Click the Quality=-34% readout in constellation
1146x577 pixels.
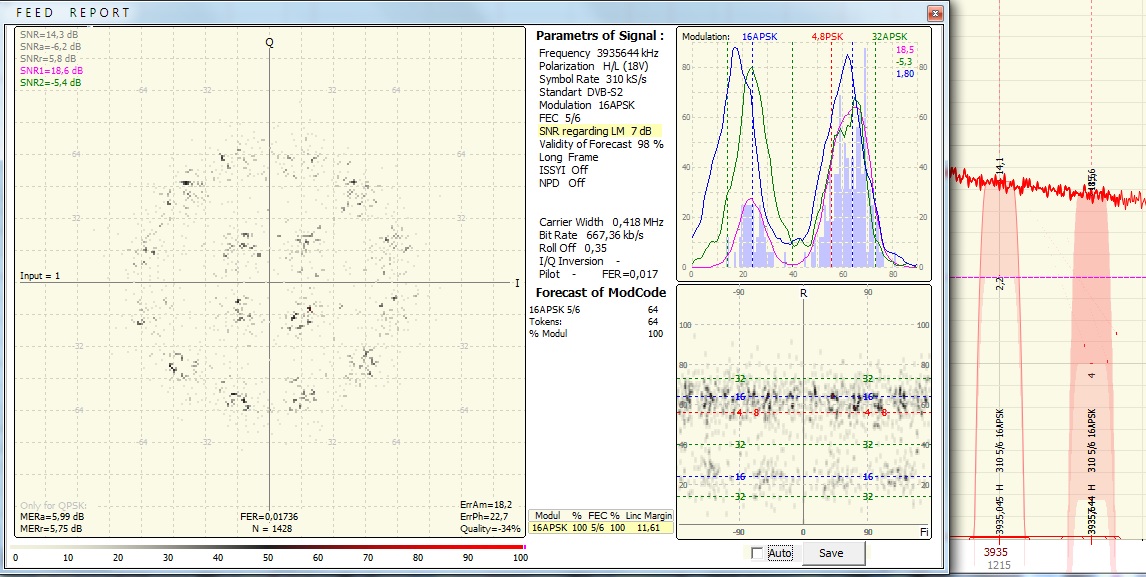pyautogui.click(x=490, y=529)
